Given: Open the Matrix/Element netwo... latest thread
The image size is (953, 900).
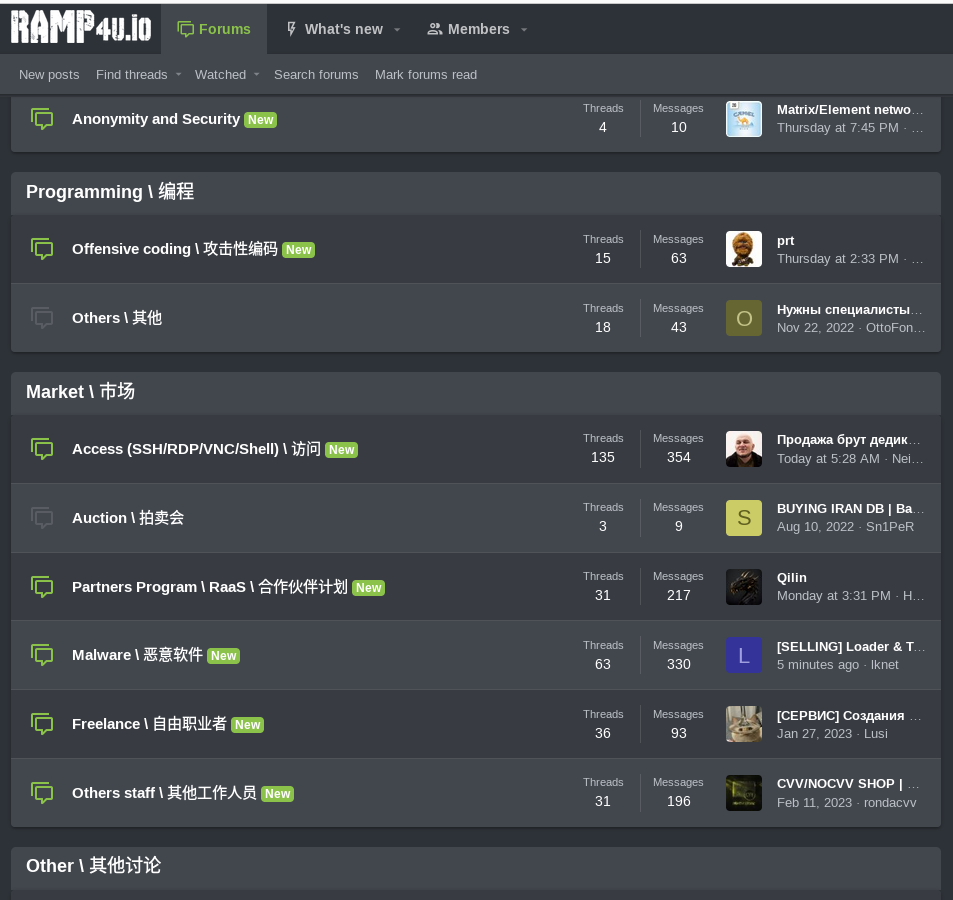Looking at the screenshot, I should click(850, 110).
